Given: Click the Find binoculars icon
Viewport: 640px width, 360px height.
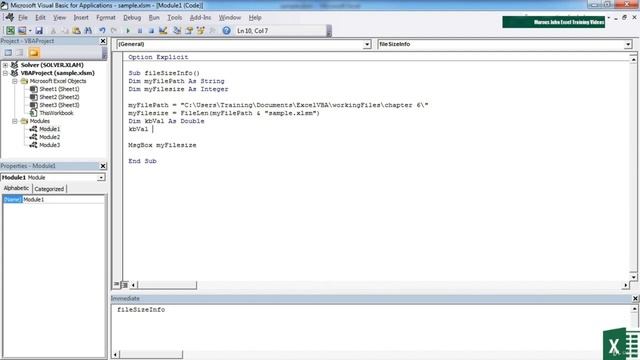Looking at the screenshot, I should click(88, 31).
